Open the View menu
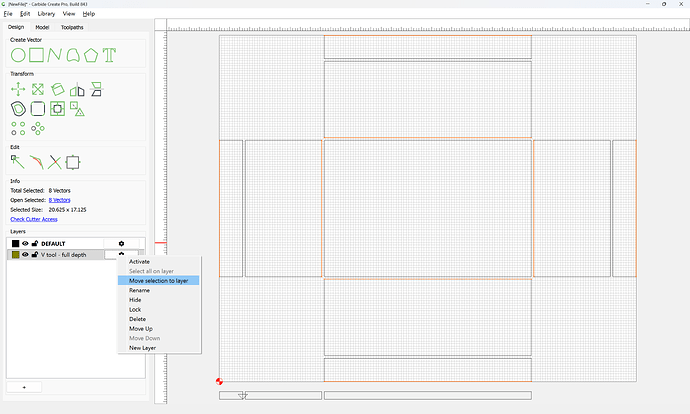 [69, 14]
